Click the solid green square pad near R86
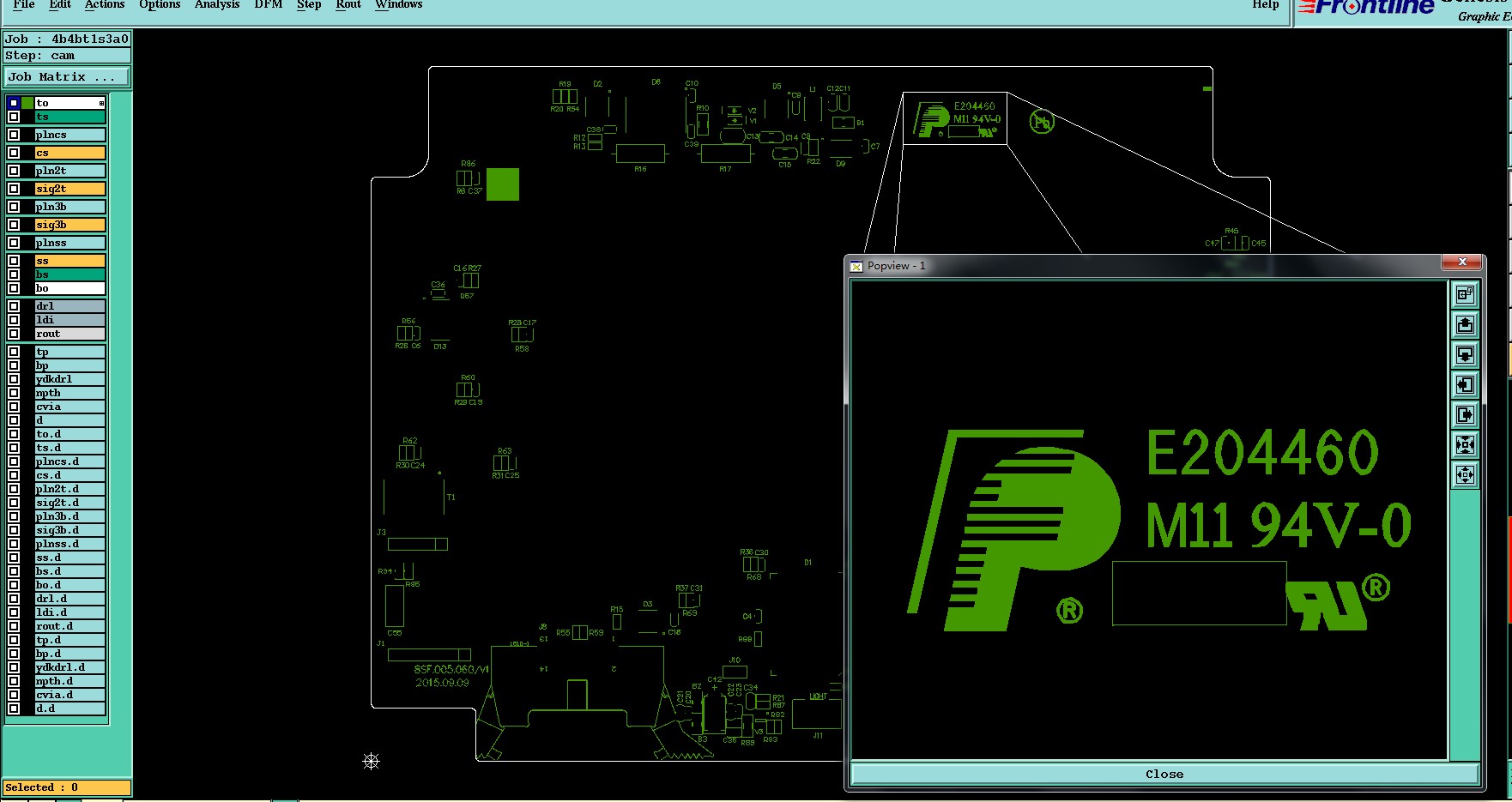Image resolution: width=1512 pixels, height=802 pixels. (x=502, y=184)
